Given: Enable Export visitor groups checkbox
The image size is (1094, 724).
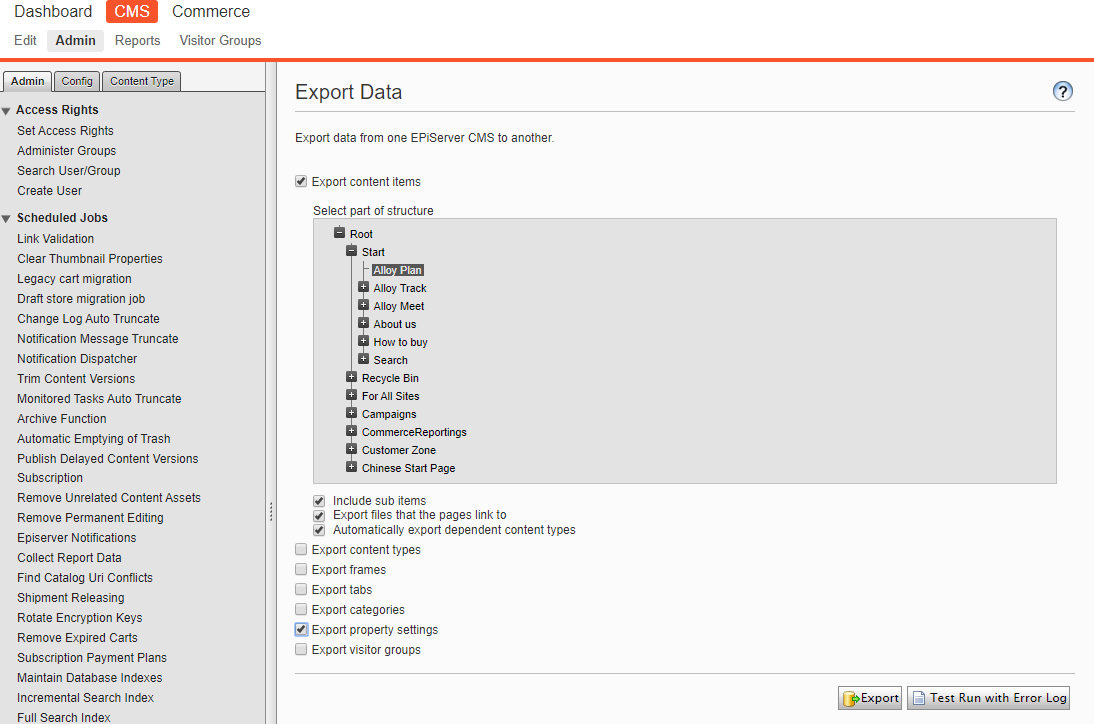Looking at the screenshot, I should (301, 650).
